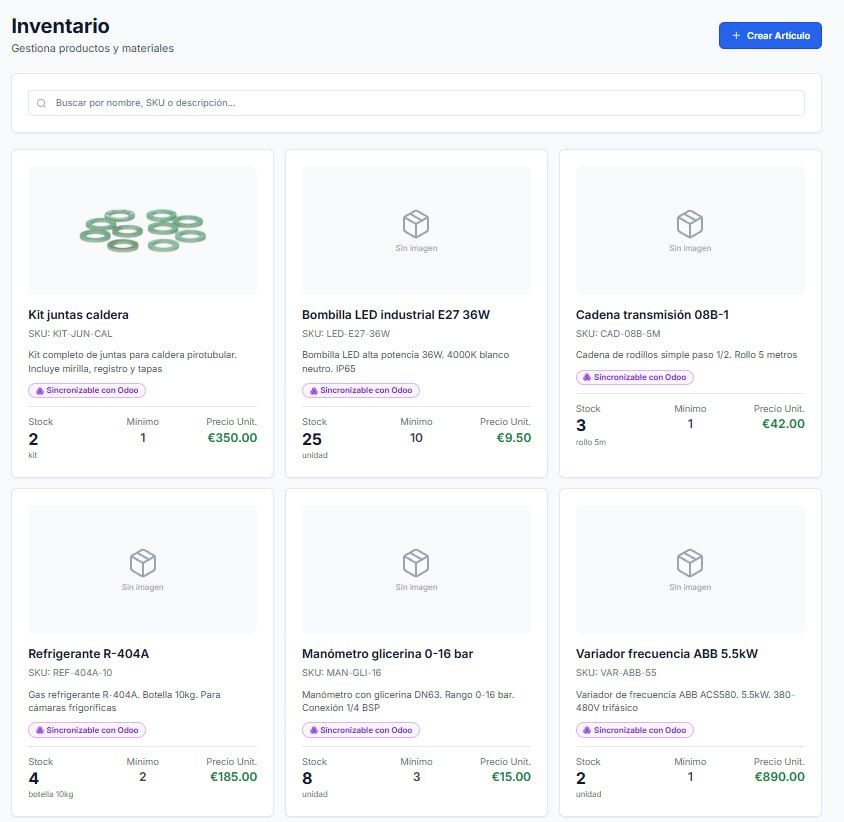Screen dimensions: 844x822
Task: Click the Odoo icon in the Kit juntas caldera badge
Action: click(40, 391)
